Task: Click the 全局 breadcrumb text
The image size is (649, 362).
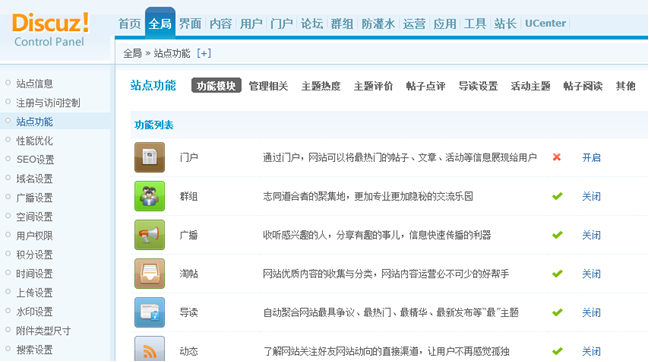Action: 132,53
